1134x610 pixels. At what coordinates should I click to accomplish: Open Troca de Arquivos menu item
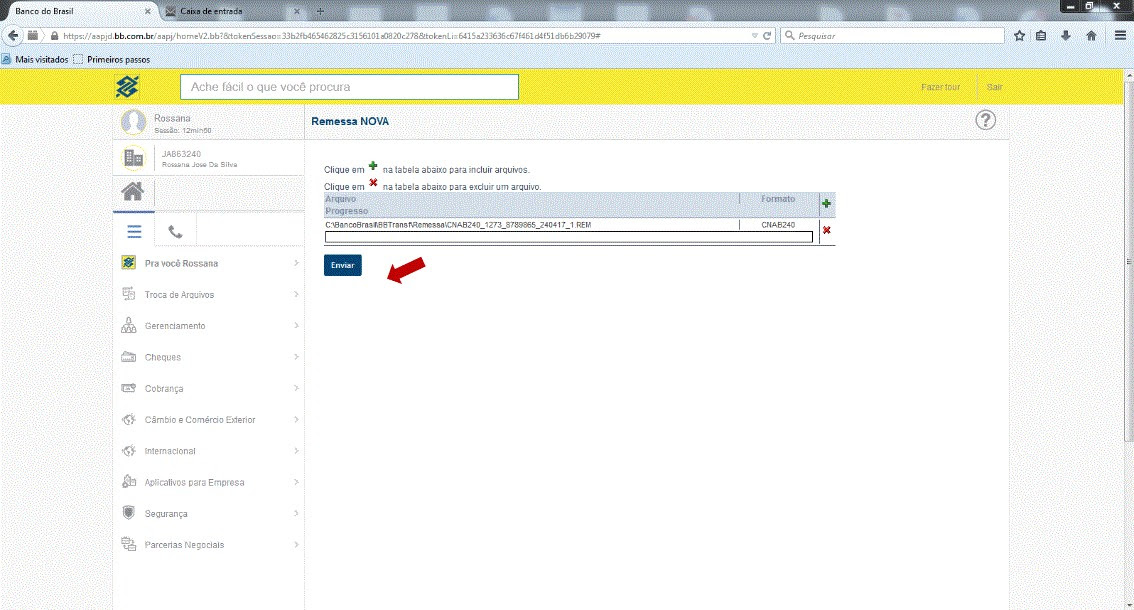pyautogui.click(x=210, y=295)
